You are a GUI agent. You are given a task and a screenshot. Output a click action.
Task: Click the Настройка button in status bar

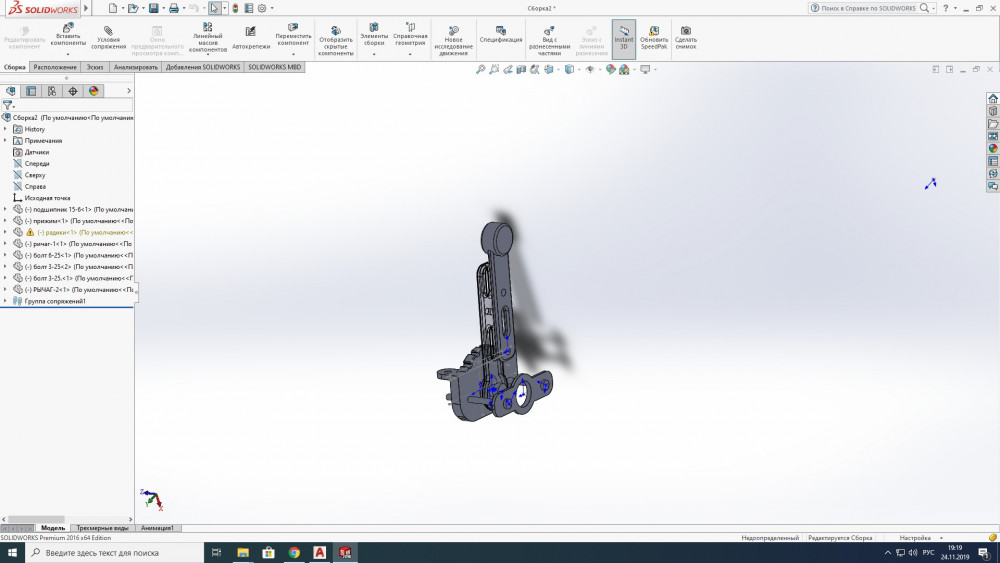click(914, 538)
